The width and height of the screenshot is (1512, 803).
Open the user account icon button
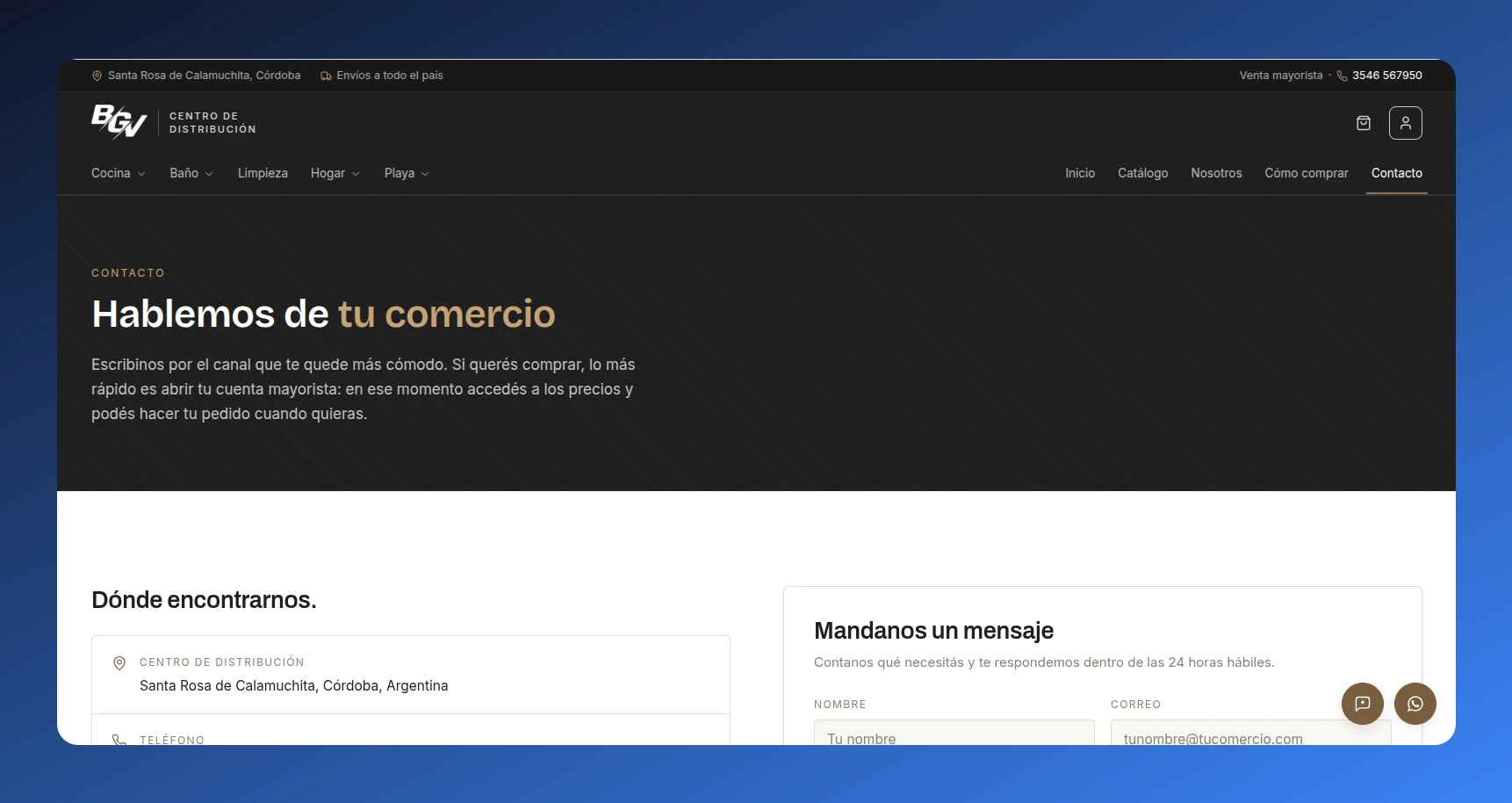tap(1406, 123)
